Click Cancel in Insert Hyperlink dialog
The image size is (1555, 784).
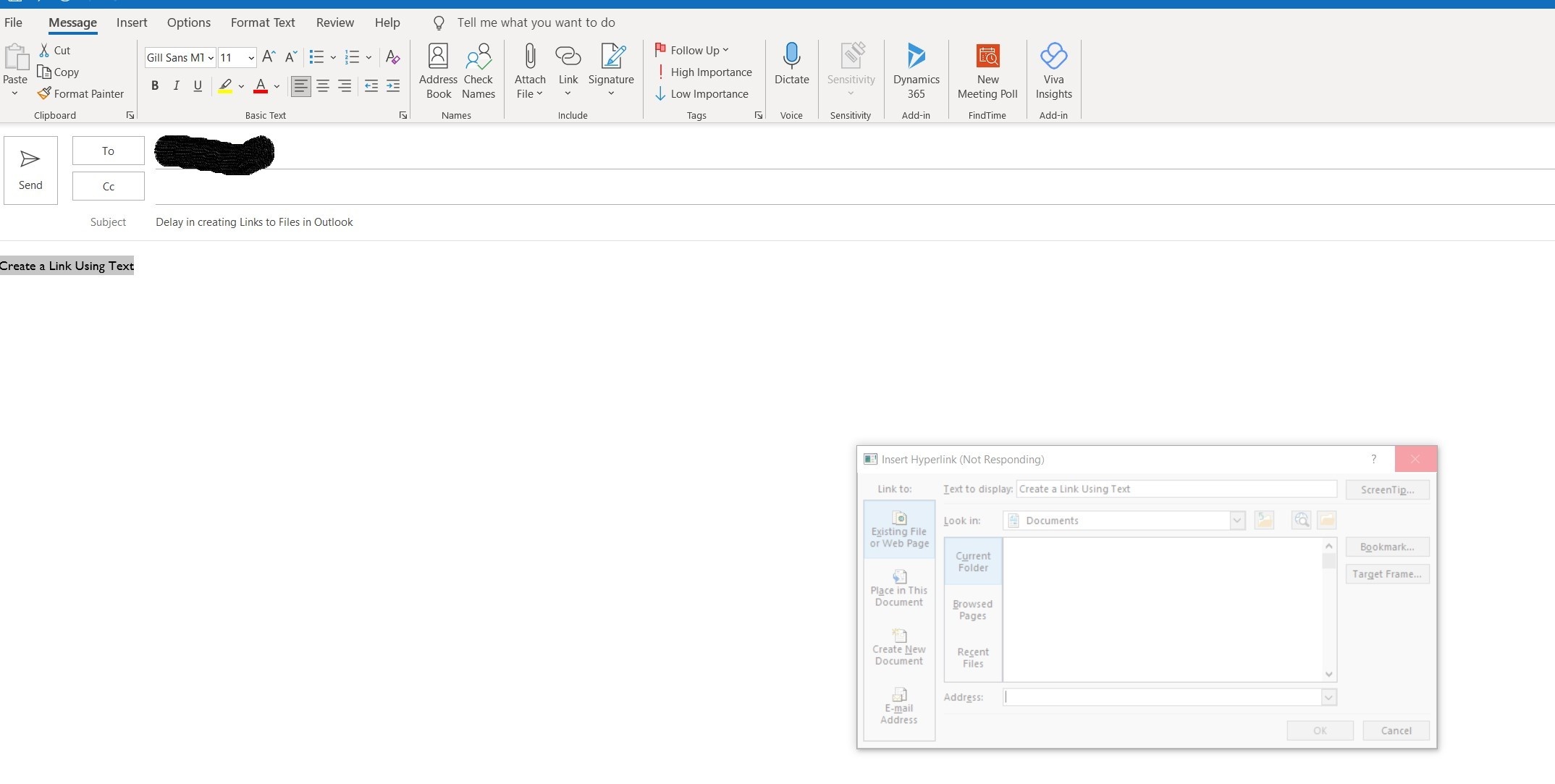pos(1396,730)
